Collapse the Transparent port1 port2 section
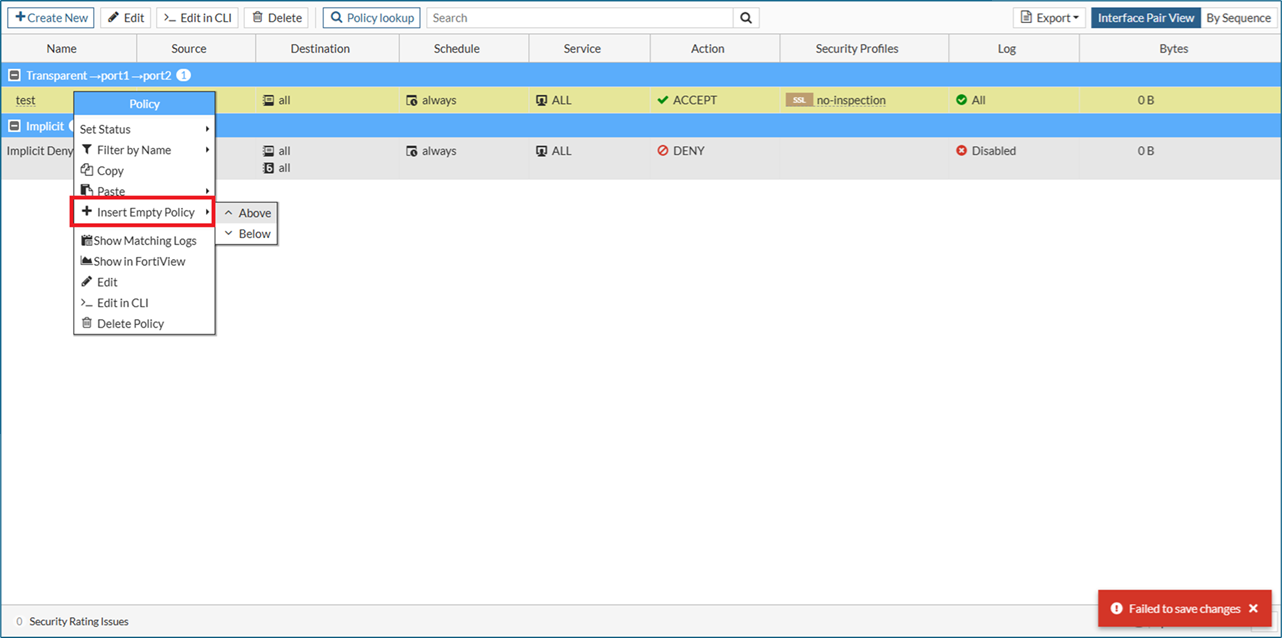Screen dimensions: 1282x638 pyautogui.click(x=14, y=75)
